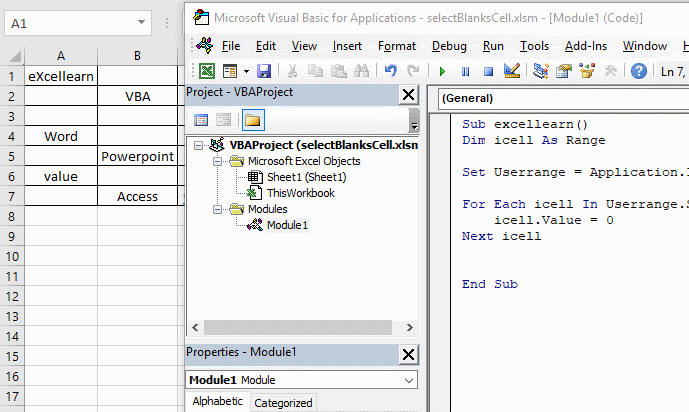
Task: Toggle Design Mode icon
Action: 512,71
